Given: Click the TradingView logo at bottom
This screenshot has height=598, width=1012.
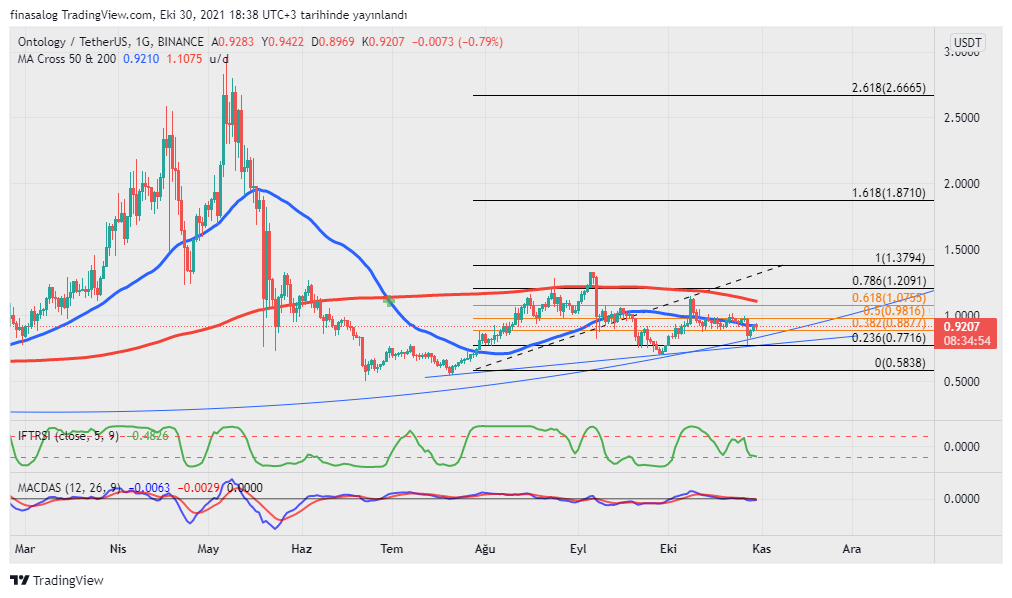Looking at the screenshot, I should point(57,581).
